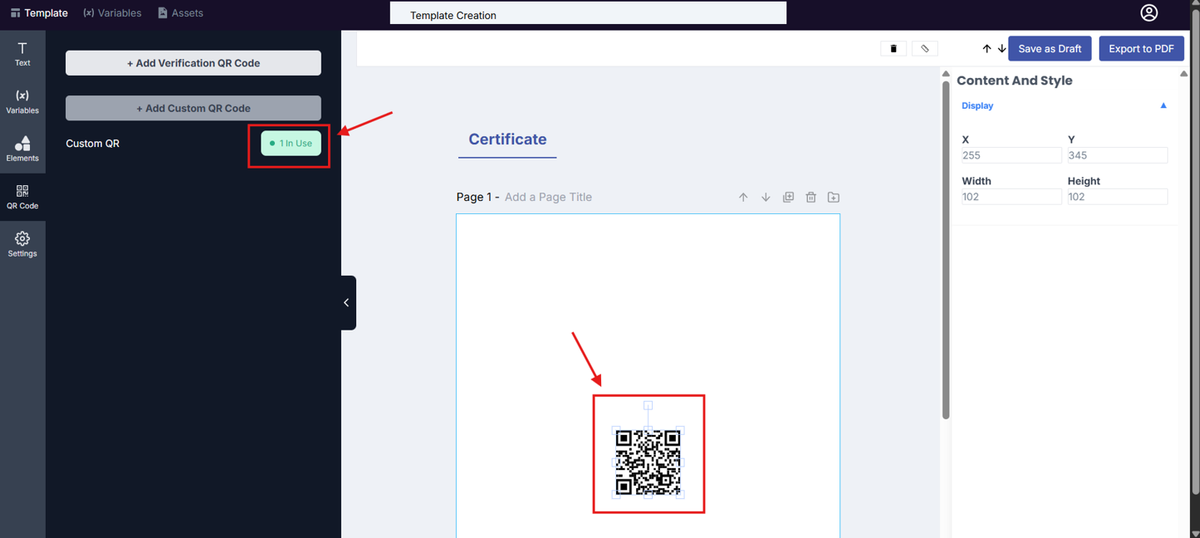
Task: Open the Text tool in sidebar
Action: 22,54
